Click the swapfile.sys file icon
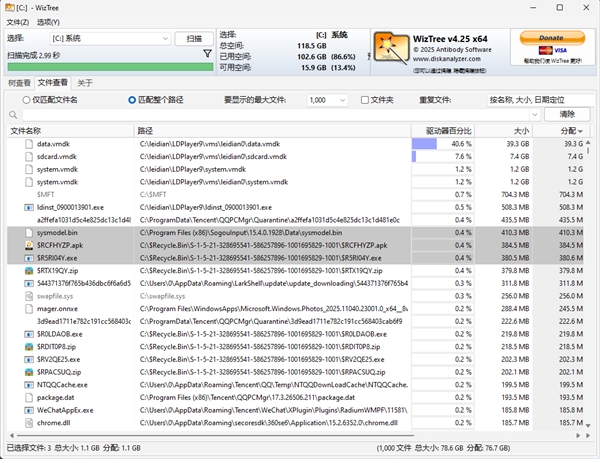The height and width of the screenshot is (463, 600). [29, 296]
